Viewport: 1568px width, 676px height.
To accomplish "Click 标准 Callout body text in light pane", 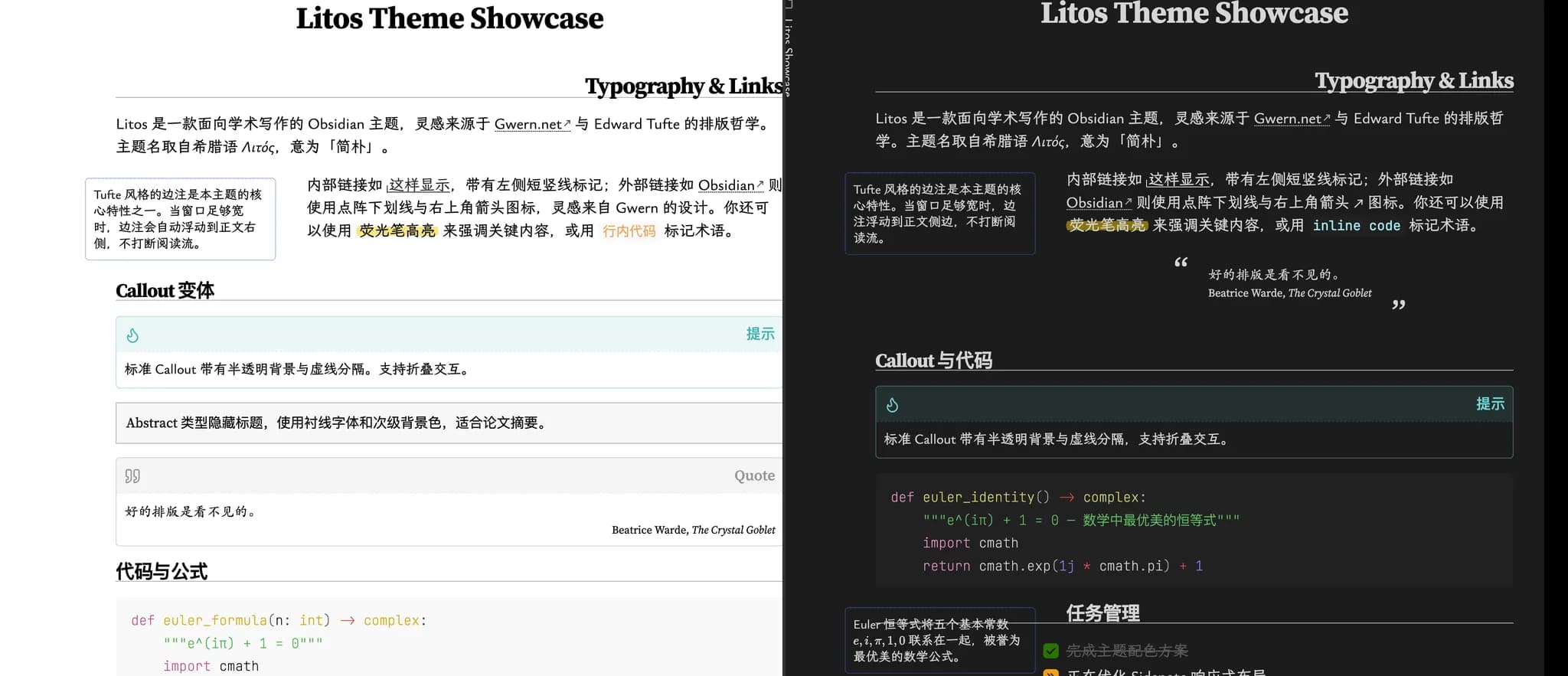I will coord(298,369).
